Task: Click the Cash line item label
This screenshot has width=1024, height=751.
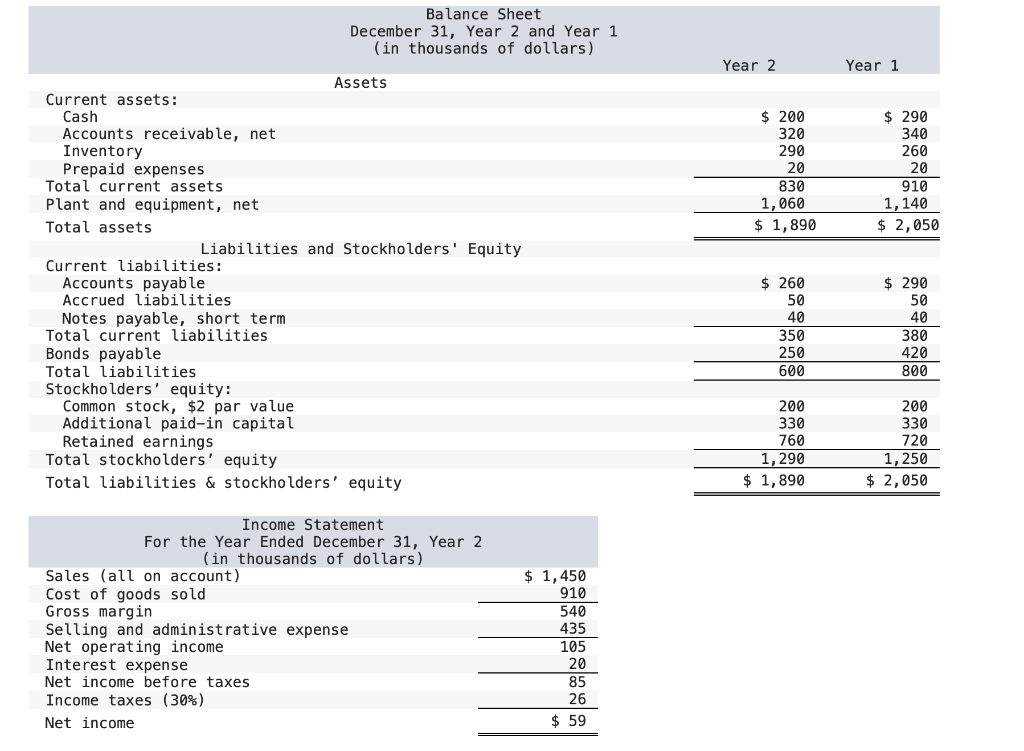Action: click(x=80, y=116)
